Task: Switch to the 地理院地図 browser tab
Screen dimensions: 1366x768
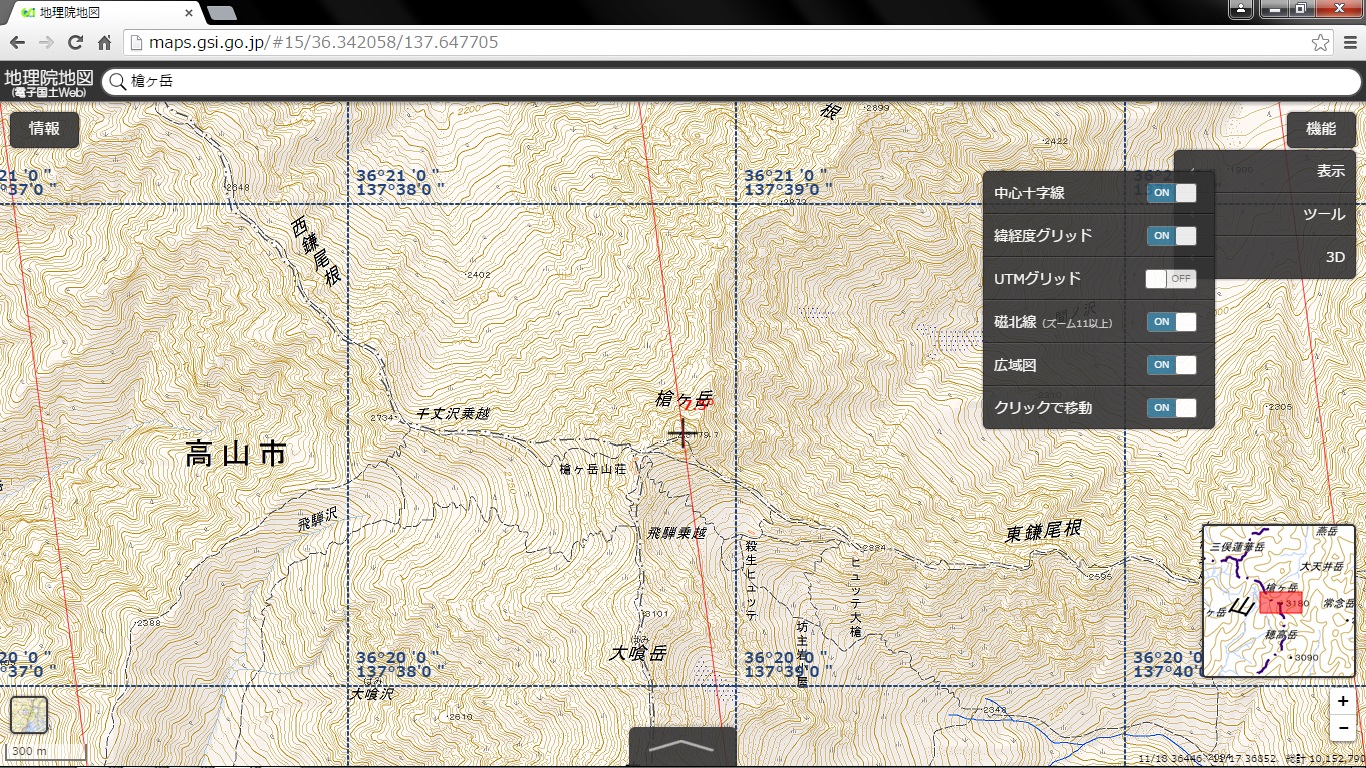Action: click(105, 13)
